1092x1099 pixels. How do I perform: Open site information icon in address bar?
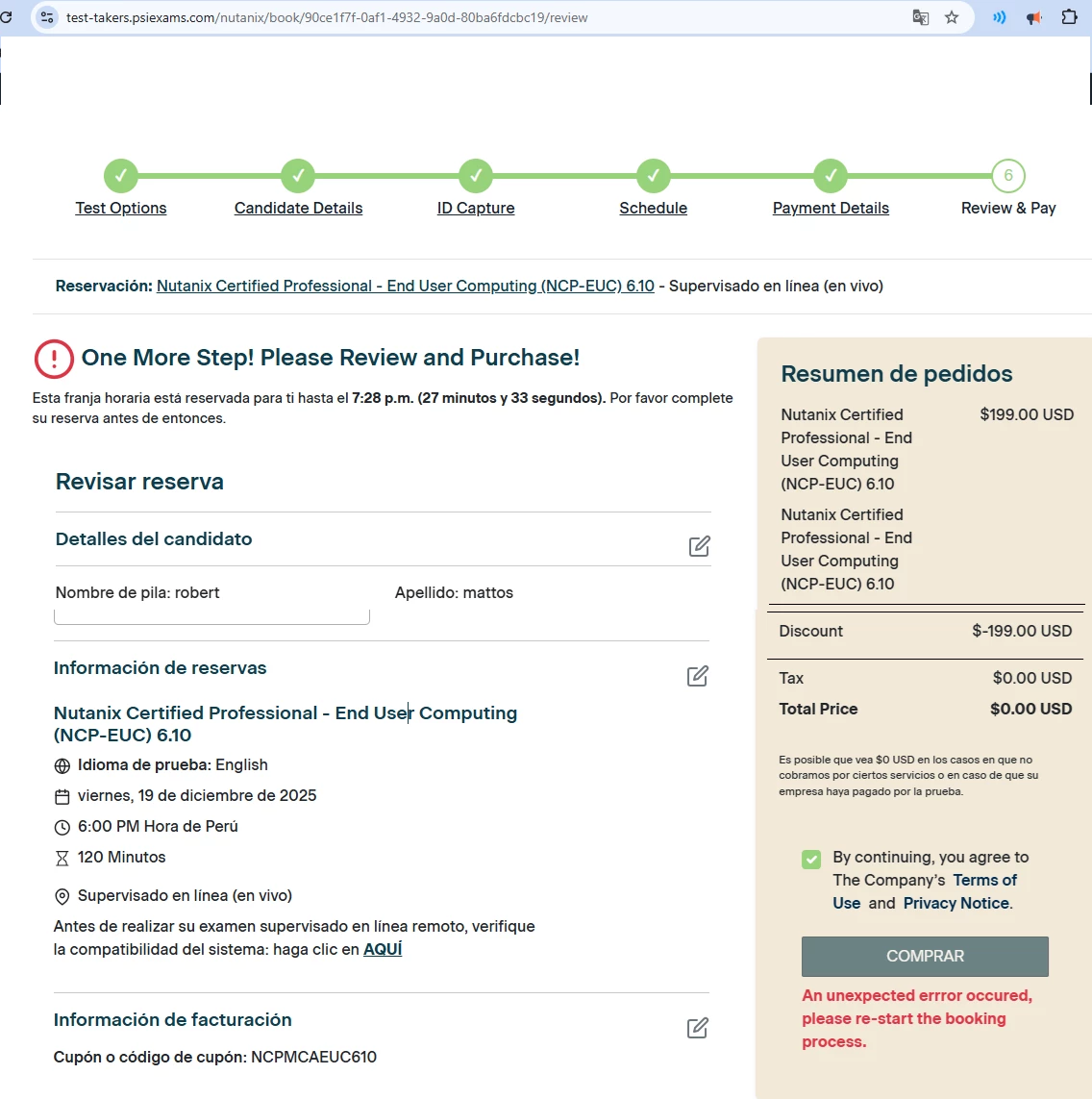[47, 17]
